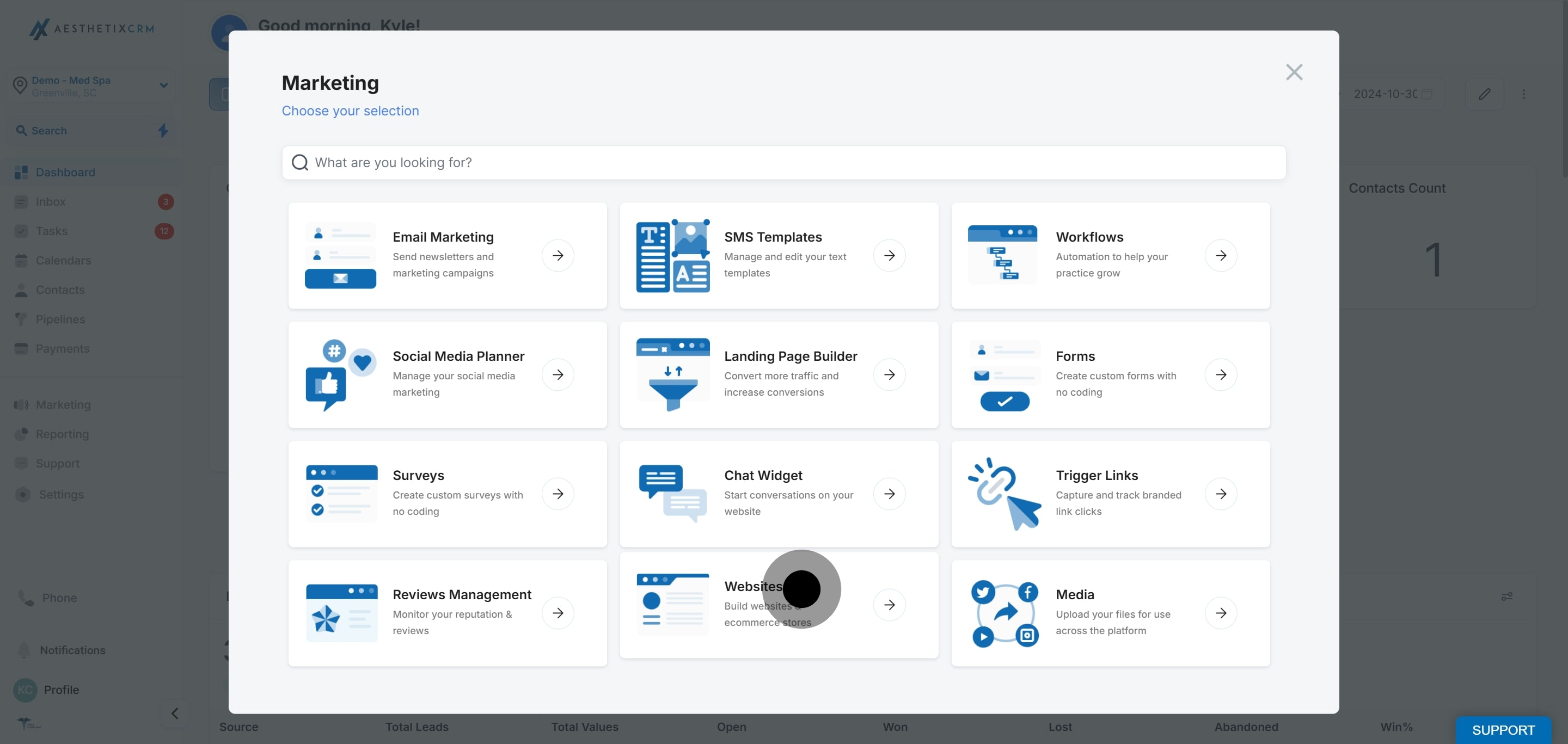Image resolution: width=1568 pixels, height=744 pixels.
Task: Click the lightning bolt quick actions icon
Action: click(x=163, y=131)
